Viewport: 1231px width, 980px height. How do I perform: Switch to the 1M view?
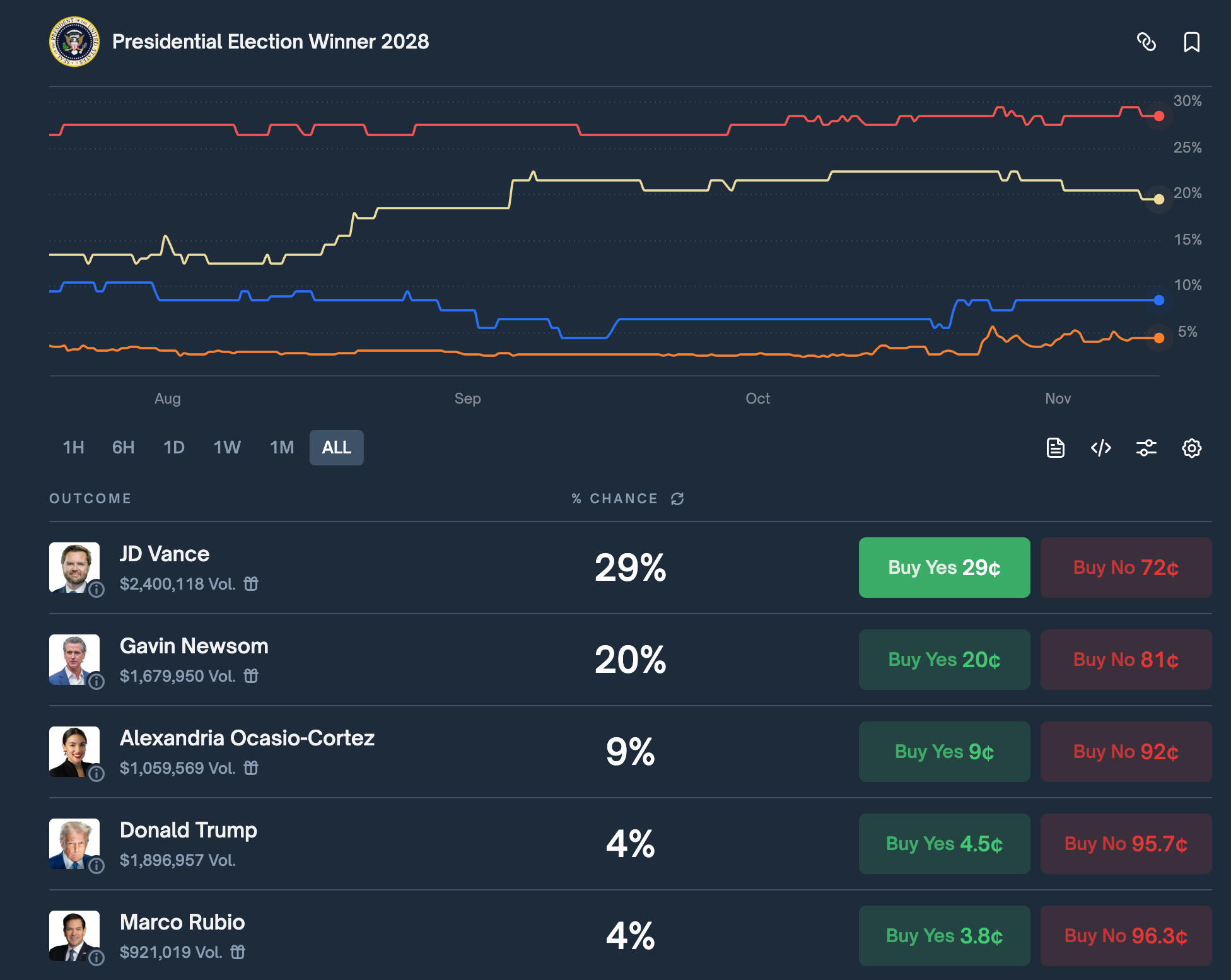click(x=281, y=447)
